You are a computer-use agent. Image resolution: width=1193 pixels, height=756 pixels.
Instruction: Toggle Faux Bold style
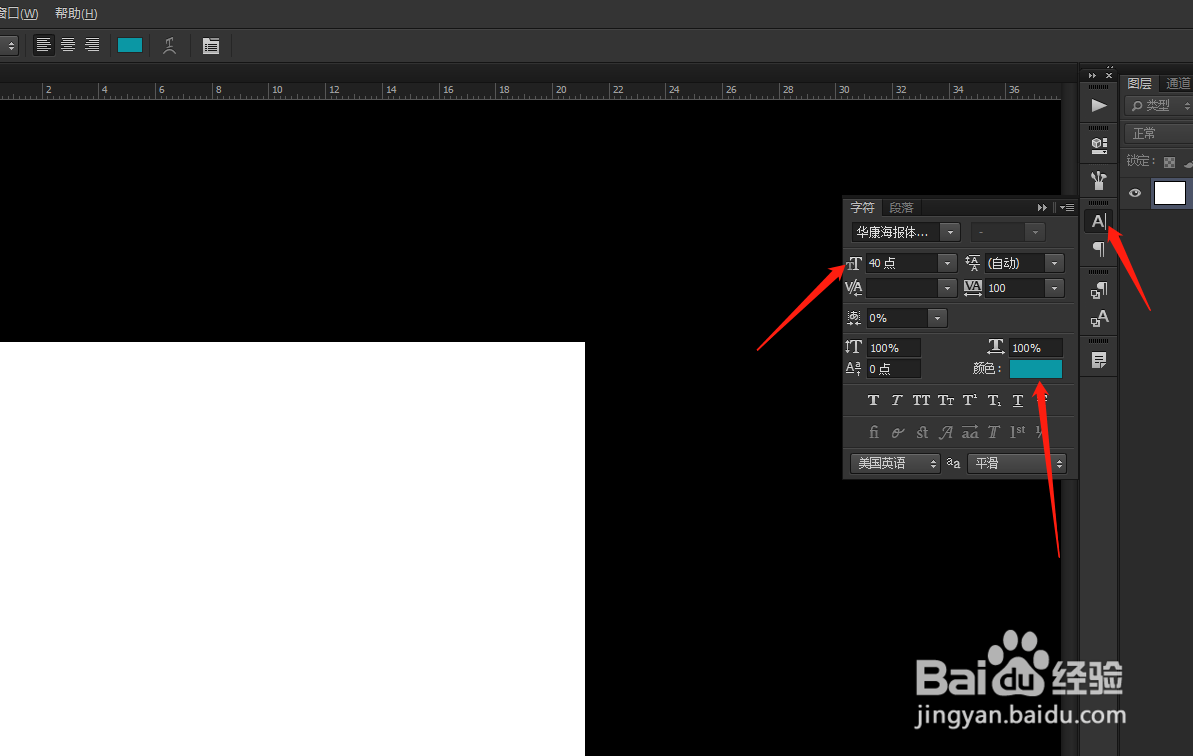point(873,400)
